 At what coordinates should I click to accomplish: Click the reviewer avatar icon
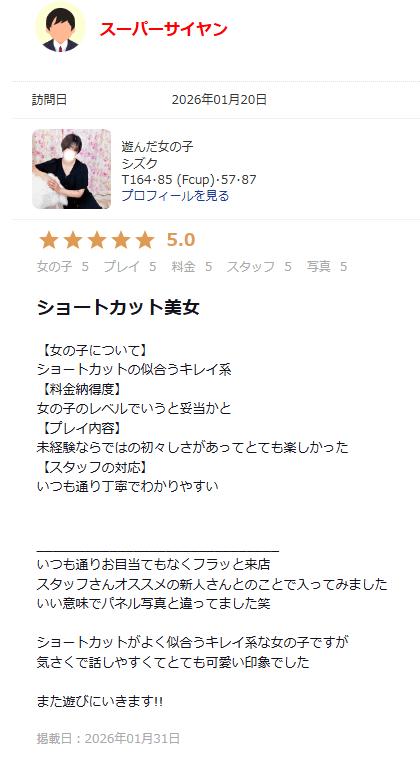click(x=60, y=27)
